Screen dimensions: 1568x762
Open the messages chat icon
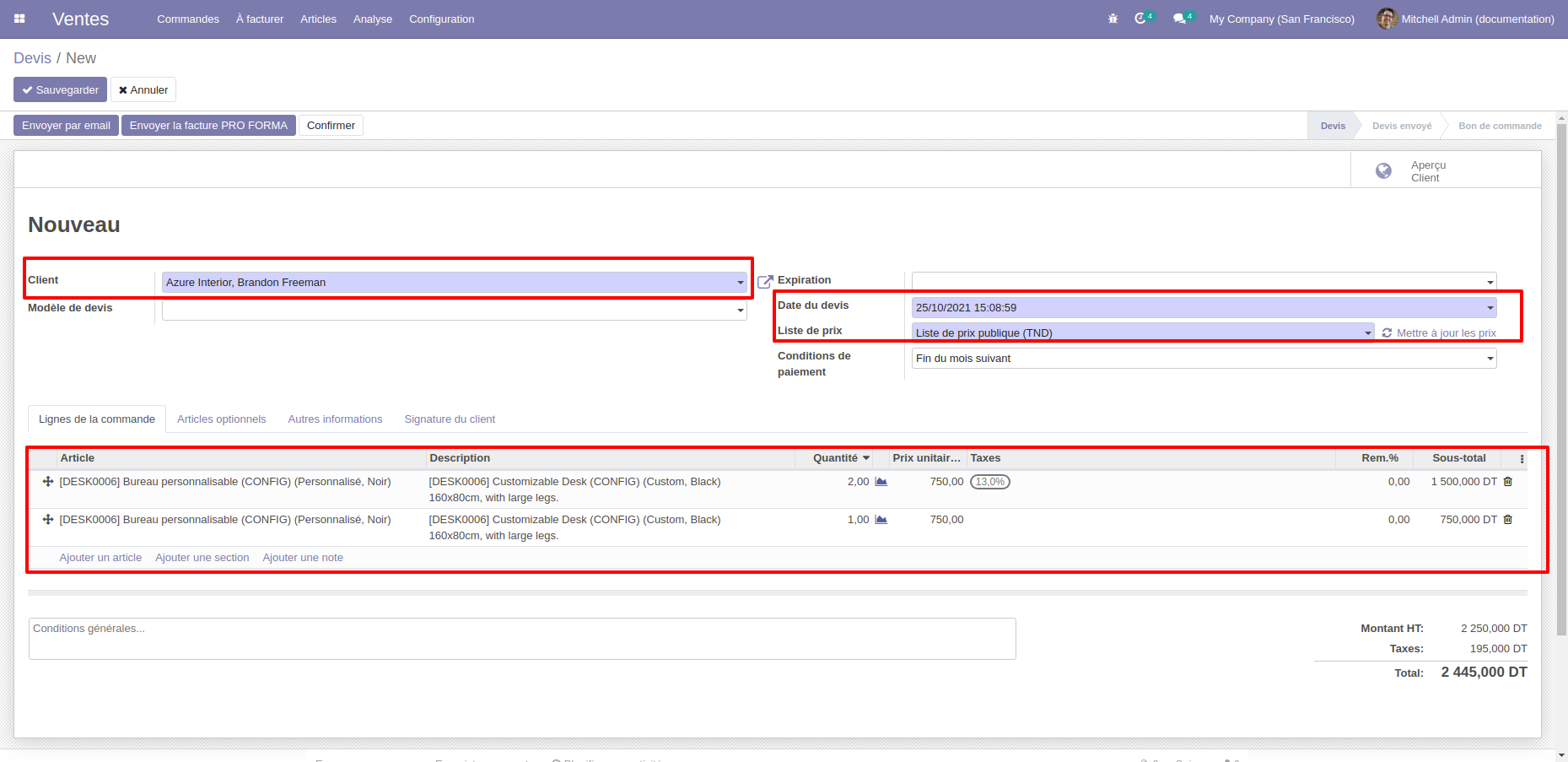coord(1179,19)
